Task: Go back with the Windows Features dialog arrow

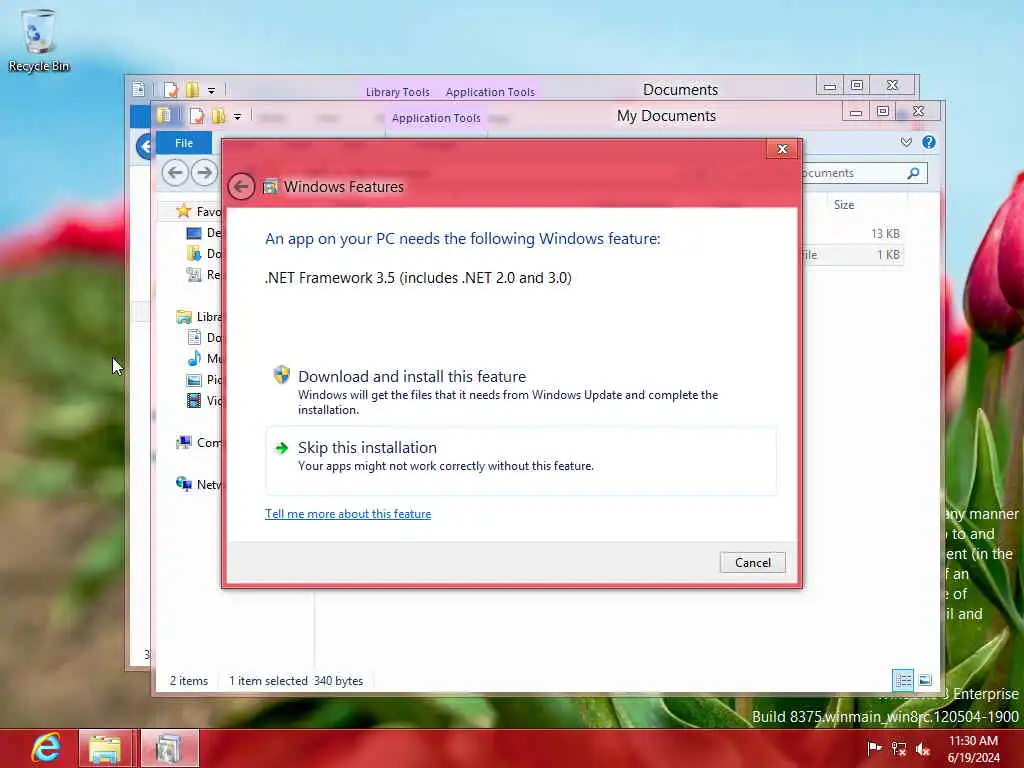Action: 241,187
